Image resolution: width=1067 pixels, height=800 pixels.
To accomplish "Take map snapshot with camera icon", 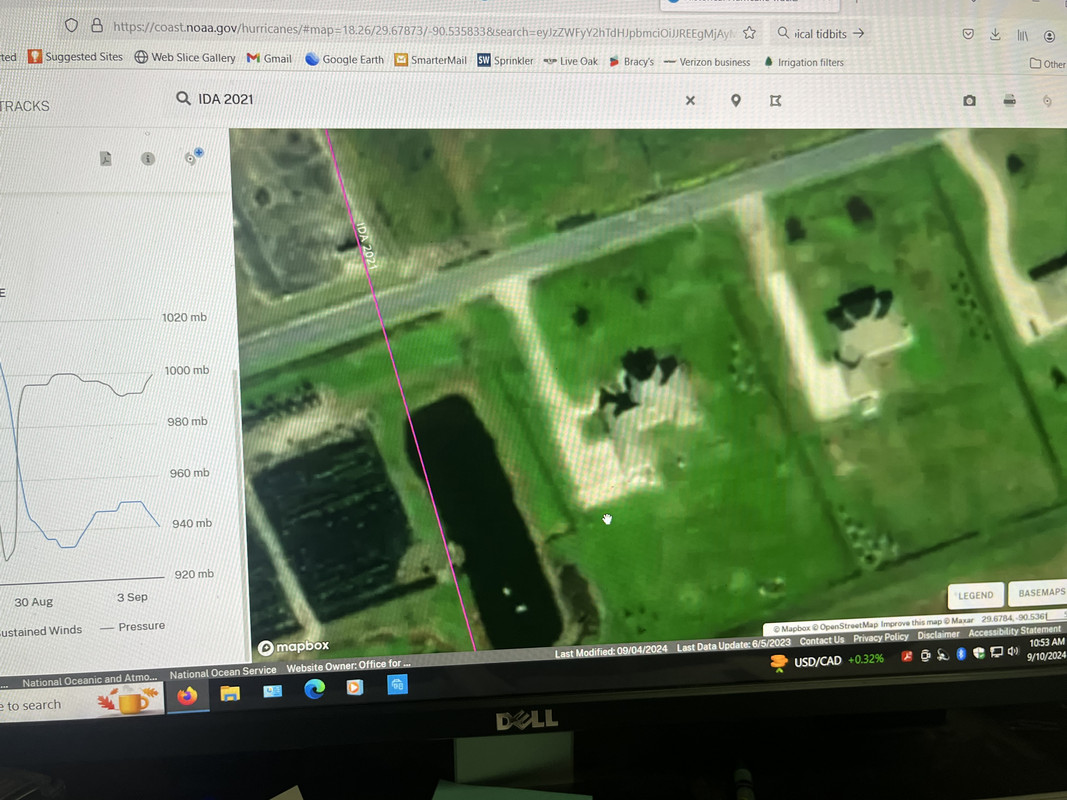I will click(970, 101).
